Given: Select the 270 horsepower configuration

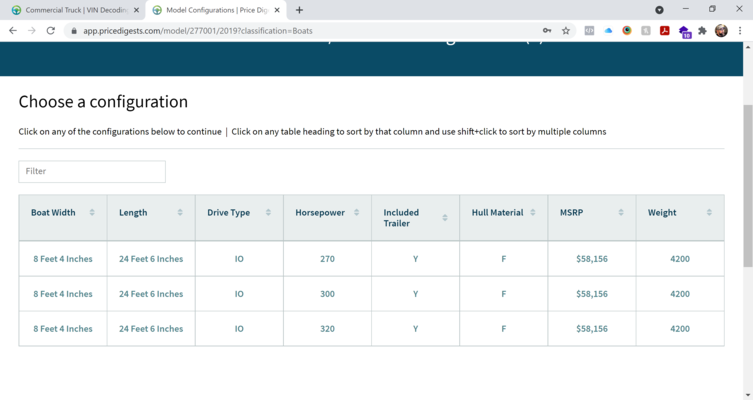Looking at the screenshot, I should click(327, 259).
